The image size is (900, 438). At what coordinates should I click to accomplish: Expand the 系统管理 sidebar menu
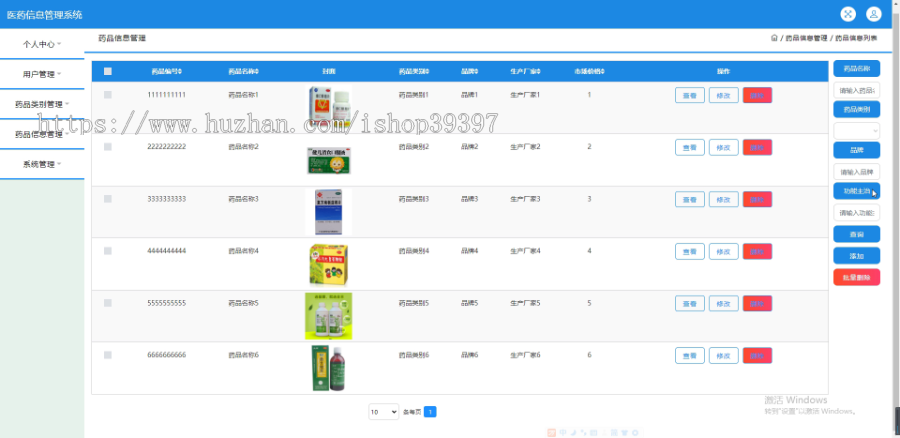tap(42, 164)
